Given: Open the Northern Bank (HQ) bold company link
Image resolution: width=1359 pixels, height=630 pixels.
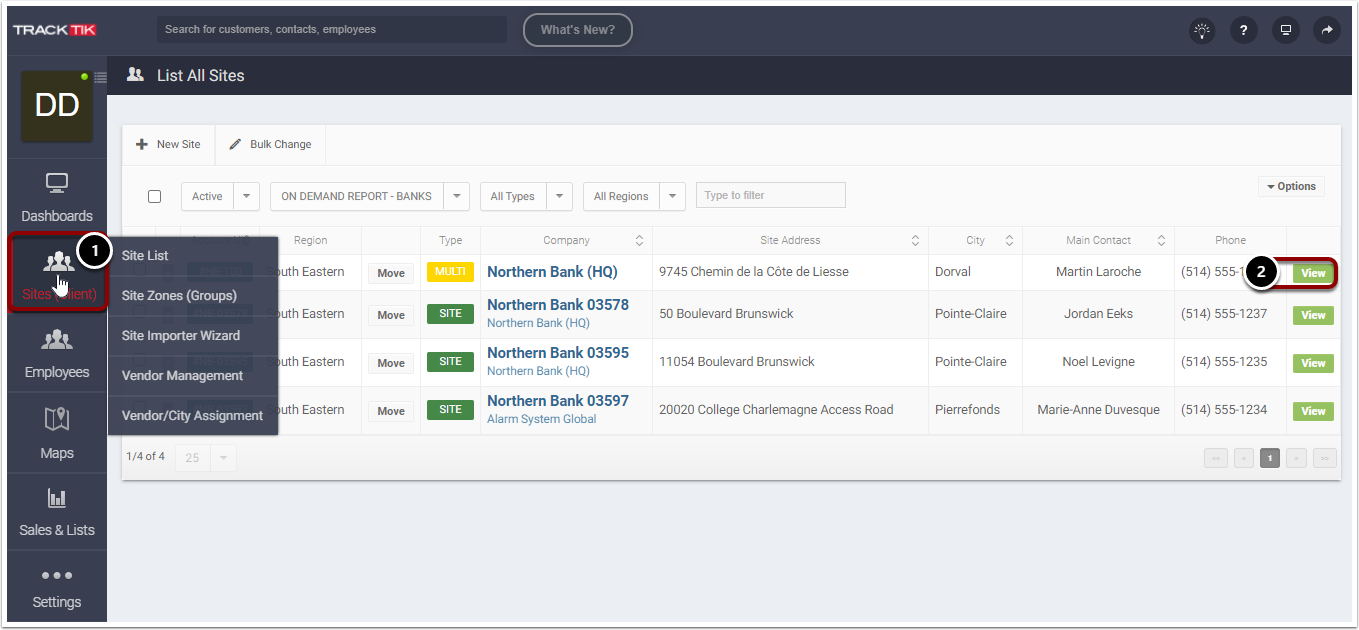Looking at the screenshot, I should (x=552, y=272).
